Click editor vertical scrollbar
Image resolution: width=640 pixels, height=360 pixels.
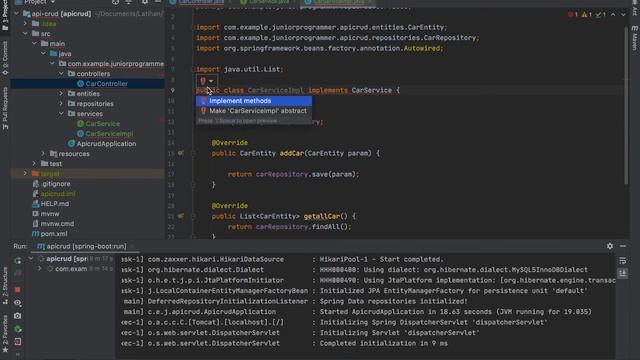pyautogui.click(x=626, y=106)
